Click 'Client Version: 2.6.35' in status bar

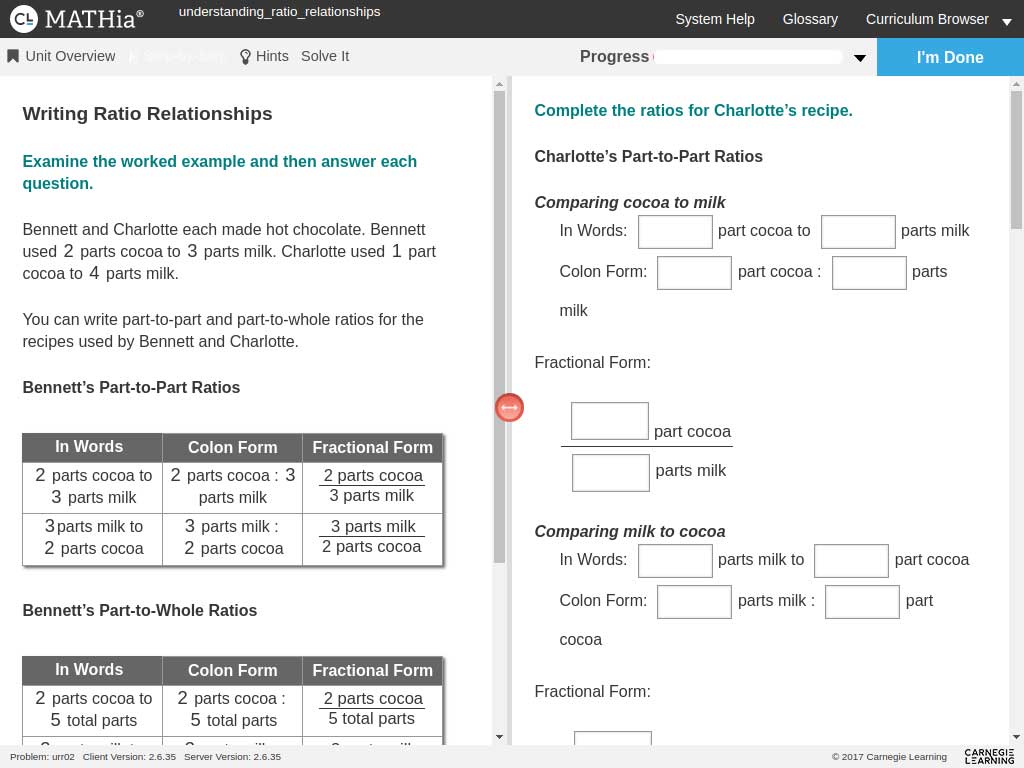point(129,757)
